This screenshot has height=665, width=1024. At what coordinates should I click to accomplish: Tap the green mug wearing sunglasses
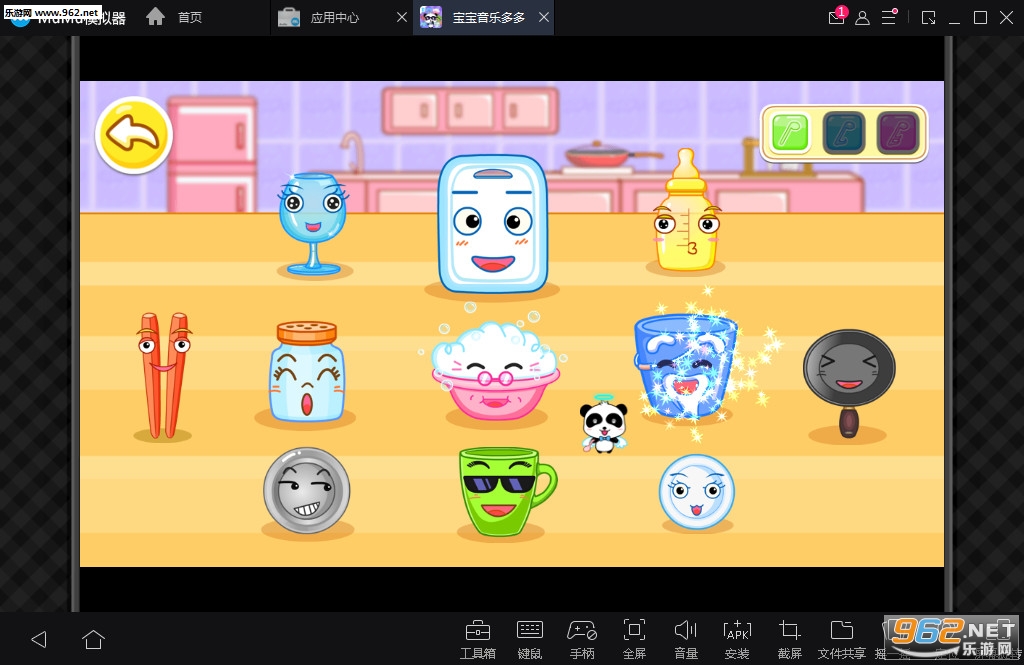tap(501, 489)
